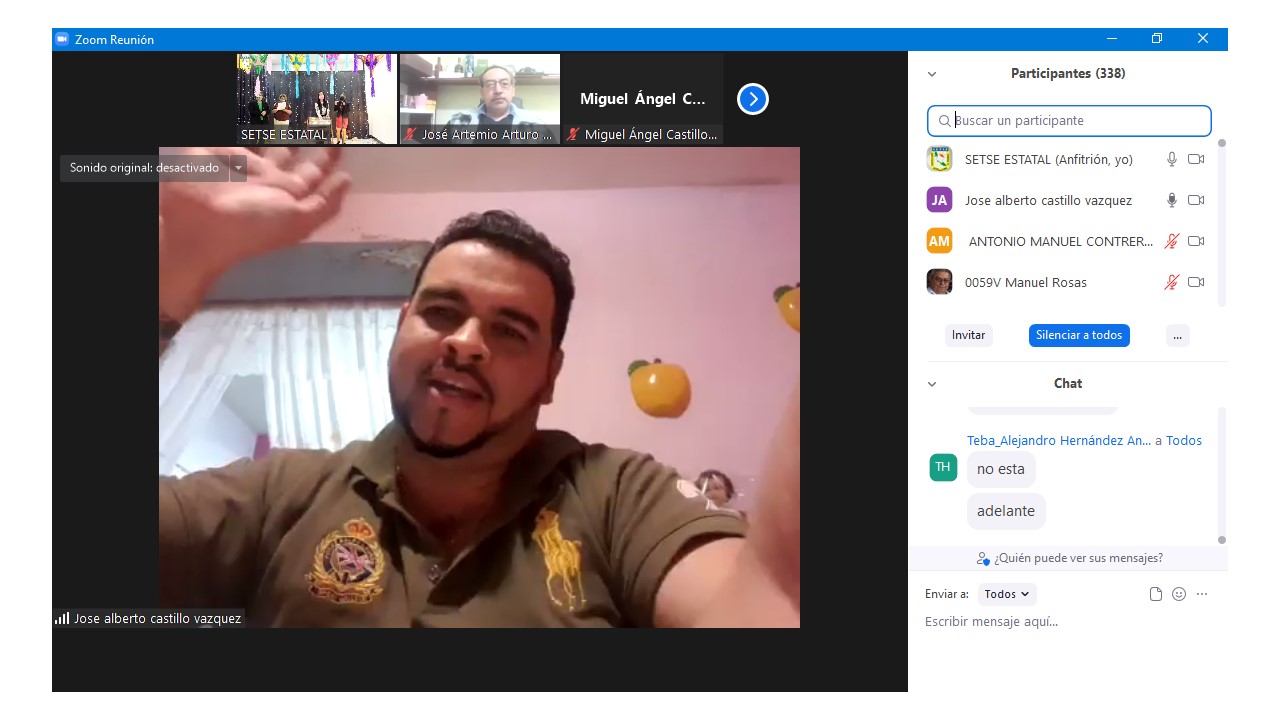Screen dimensions: 1280x720
Task: Click 0059V Manuel Rosas profile photo
Action: coord(939,282)
